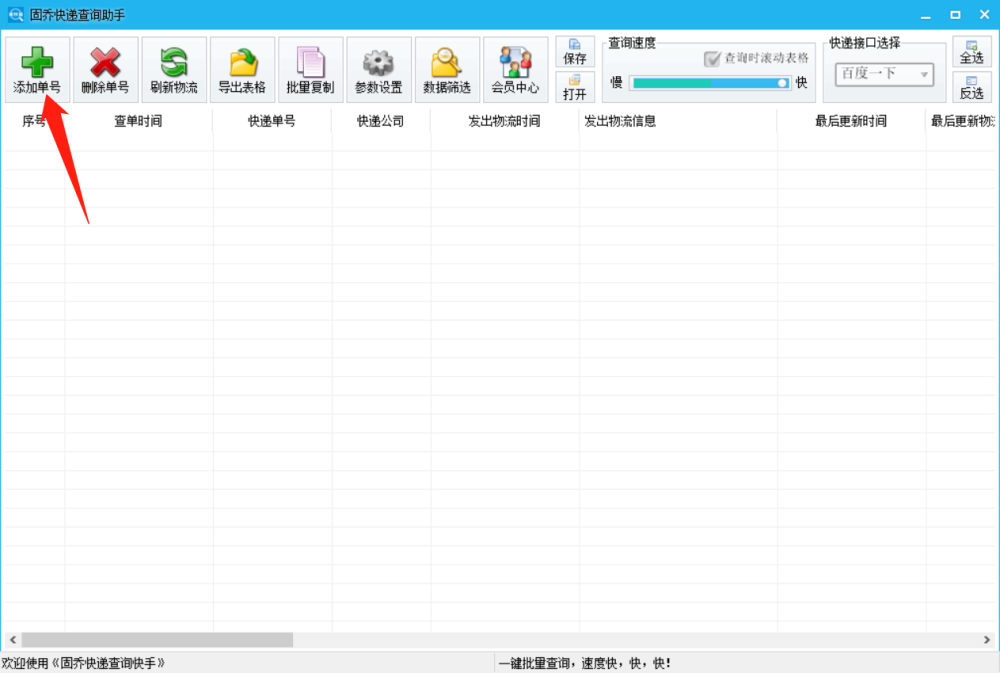Click the 快 fast speed label
1000x673 pixels.
(x=802, y=82)
